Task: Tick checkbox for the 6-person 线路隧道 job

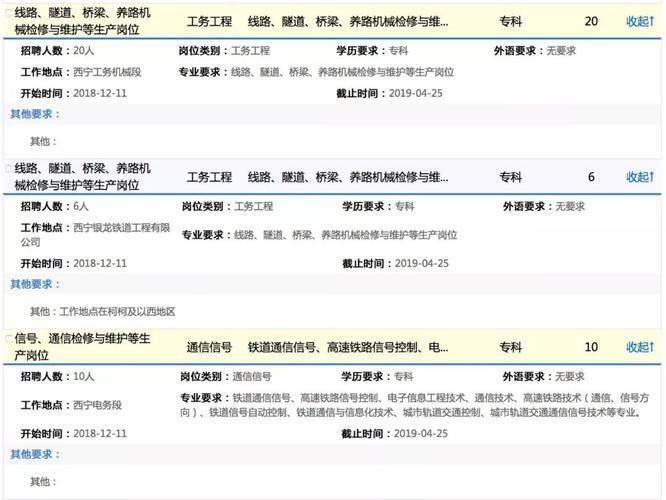Action: [8, 169]
